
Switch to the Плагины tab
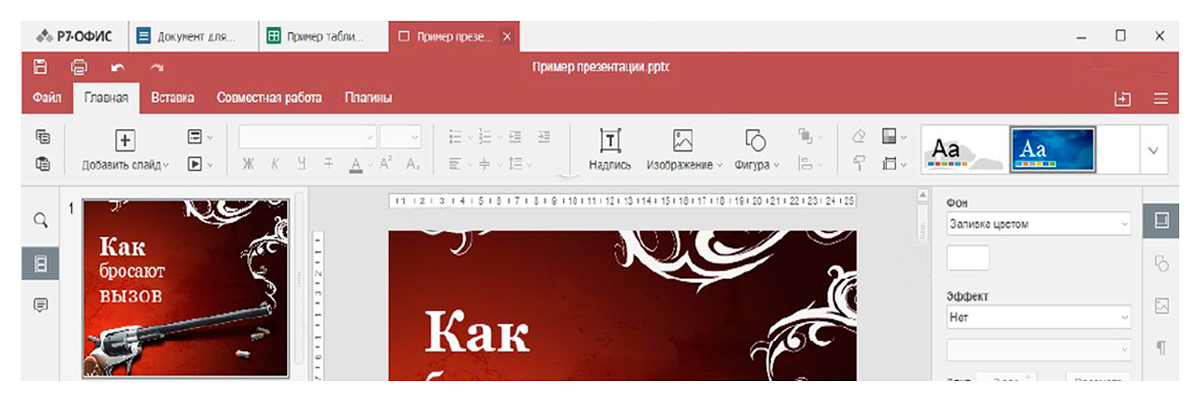coord(368,98)
